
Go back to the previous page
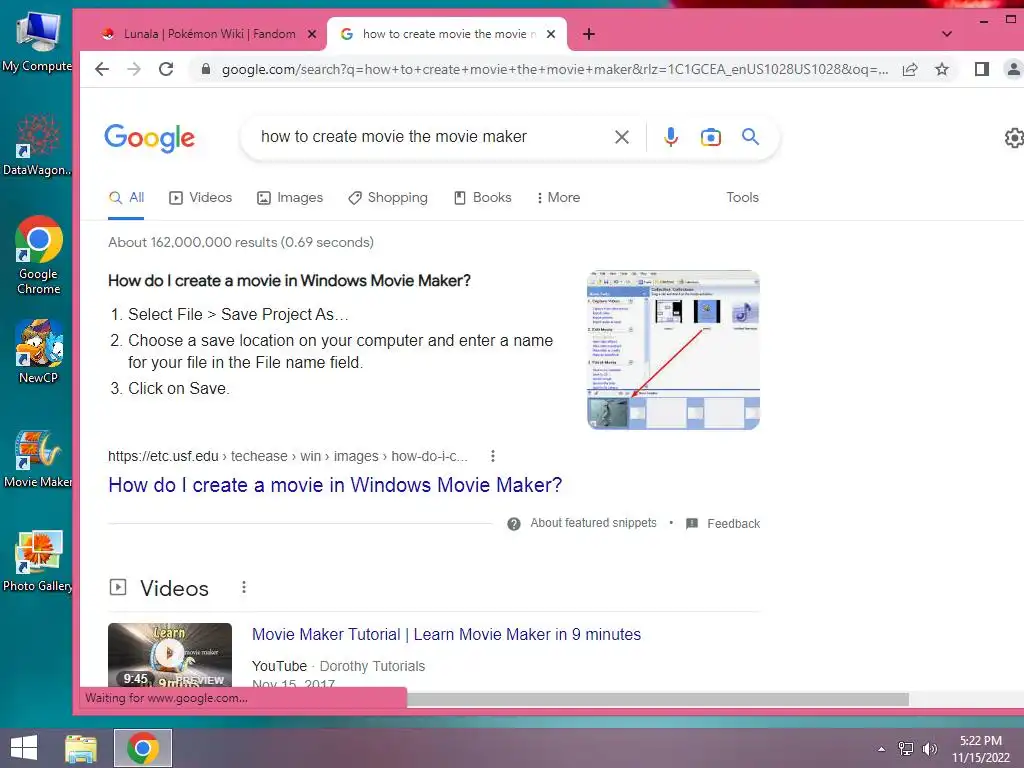click(102, 69)
